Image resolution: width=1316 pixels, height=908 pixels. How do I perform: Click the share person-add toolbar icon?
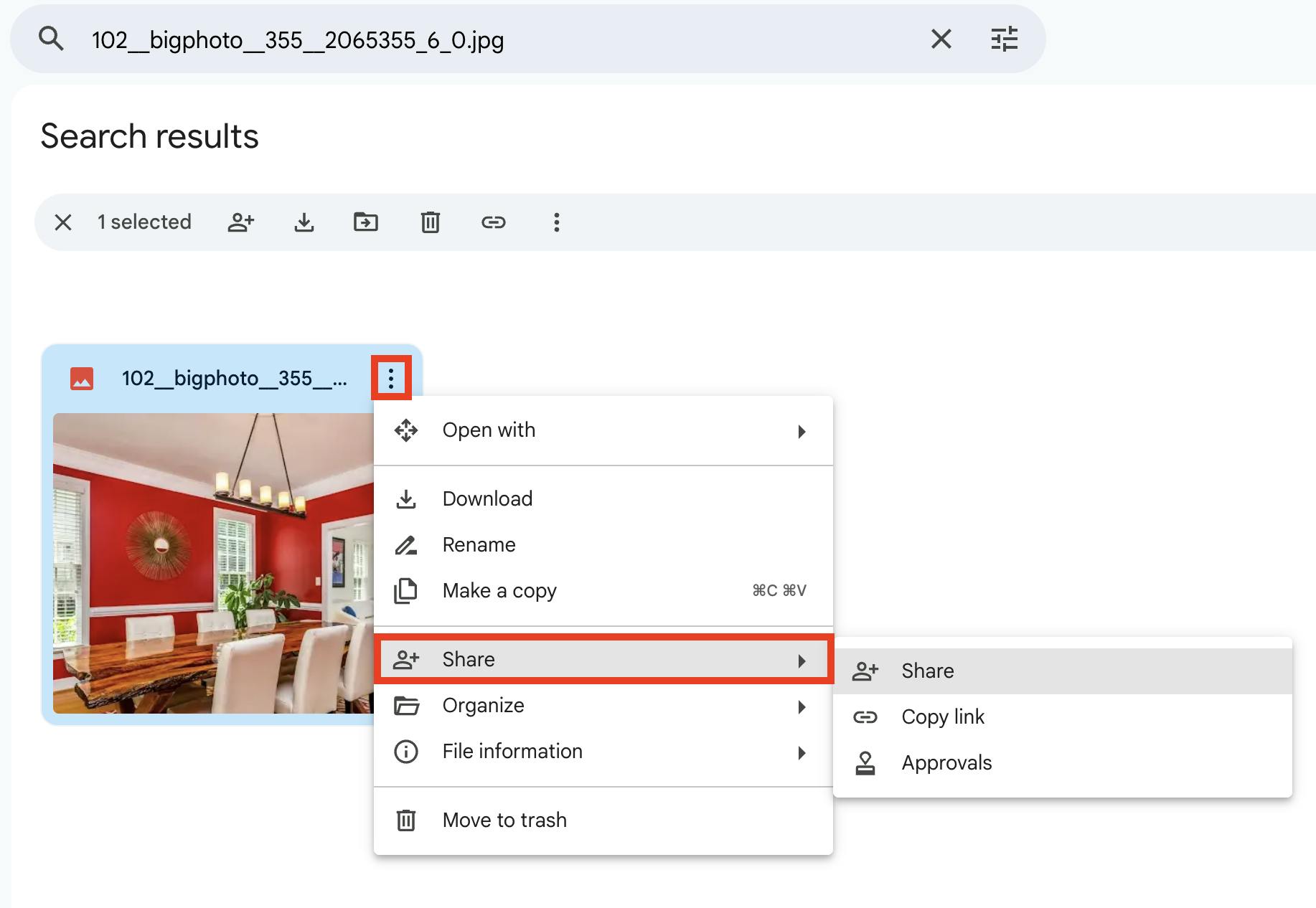point(241,222)
